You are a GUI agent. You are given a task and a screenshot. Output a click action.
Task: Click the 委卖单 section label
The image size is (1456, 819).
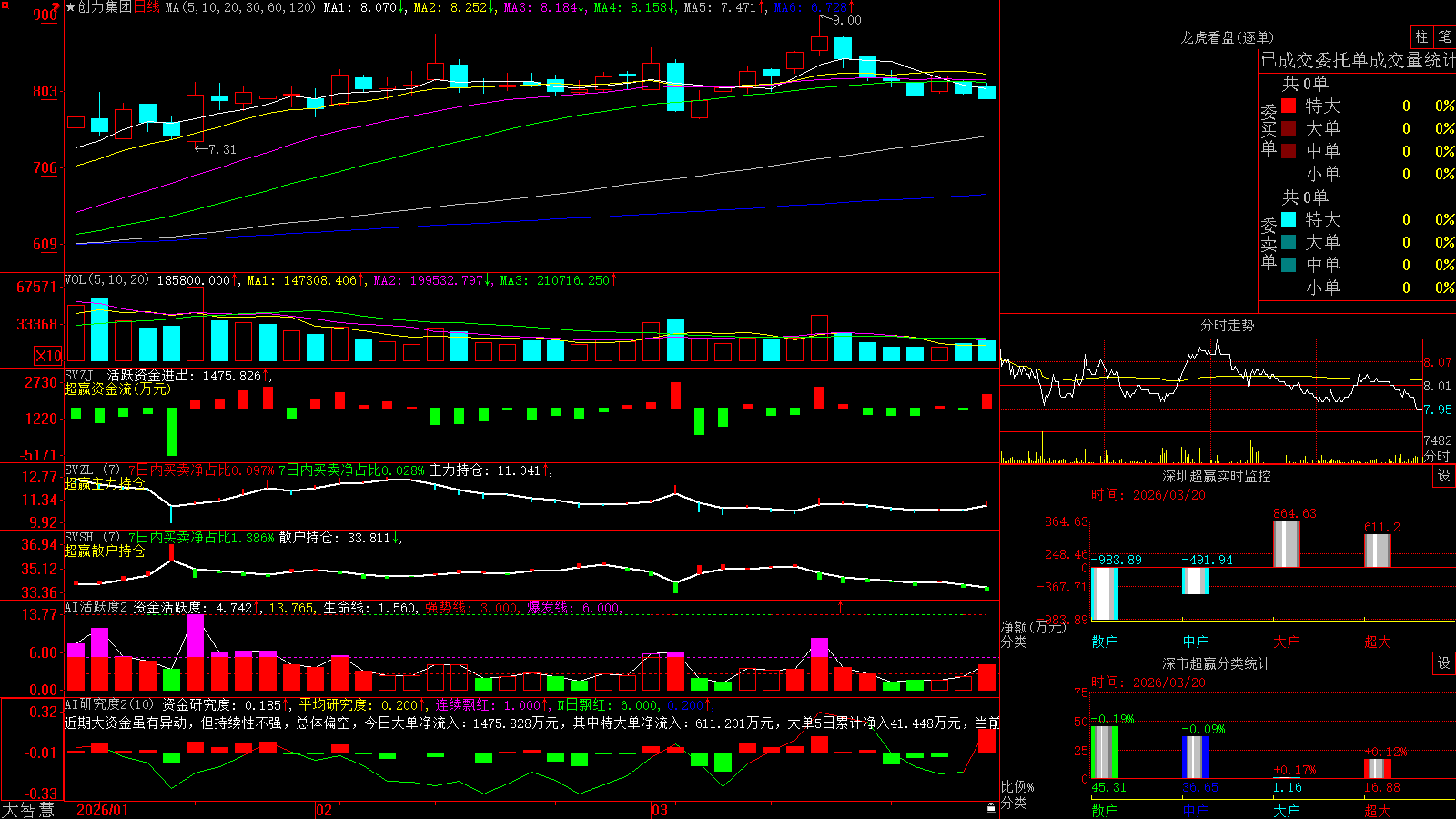tap(1269, 243)
